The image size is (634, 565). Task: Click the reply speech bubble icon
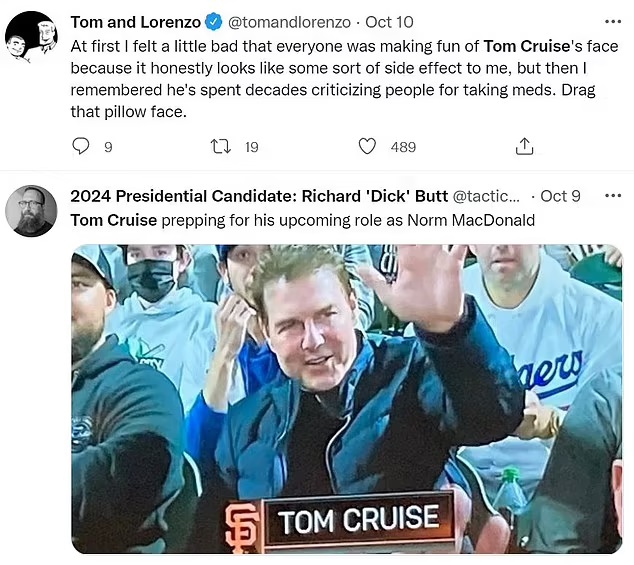[82, 147]
